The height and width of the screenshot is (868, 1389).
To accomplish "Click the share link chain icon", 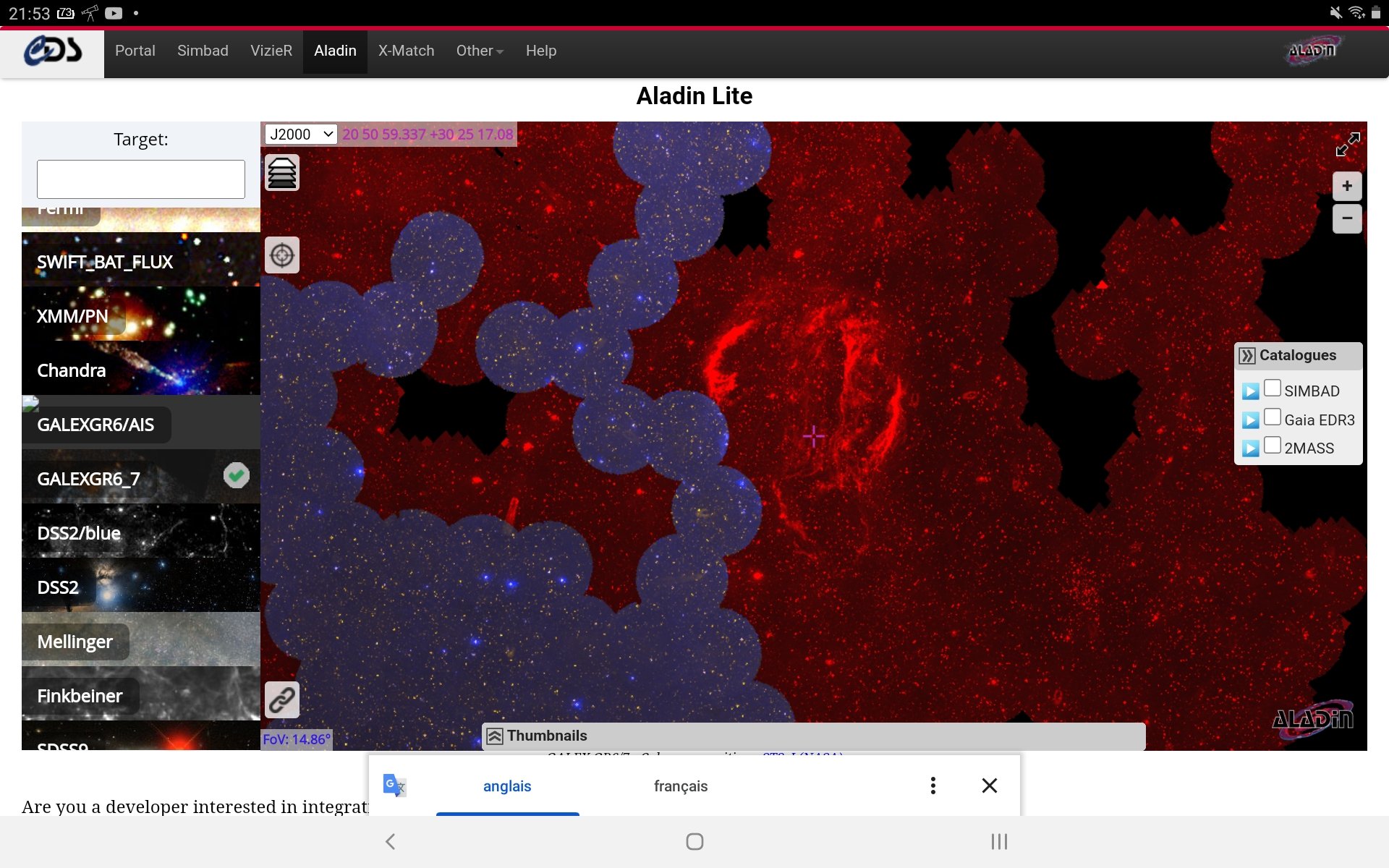I will point(282,699).
